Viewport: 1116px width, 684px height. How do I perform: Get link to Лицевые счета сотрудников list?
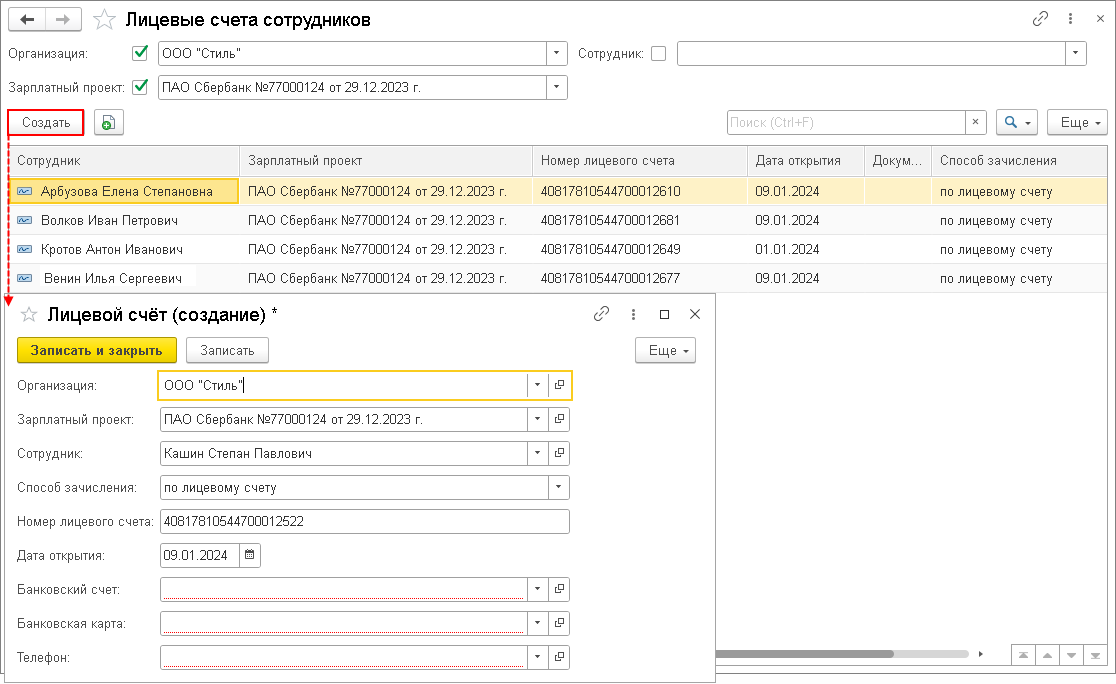pos(1040,19)
